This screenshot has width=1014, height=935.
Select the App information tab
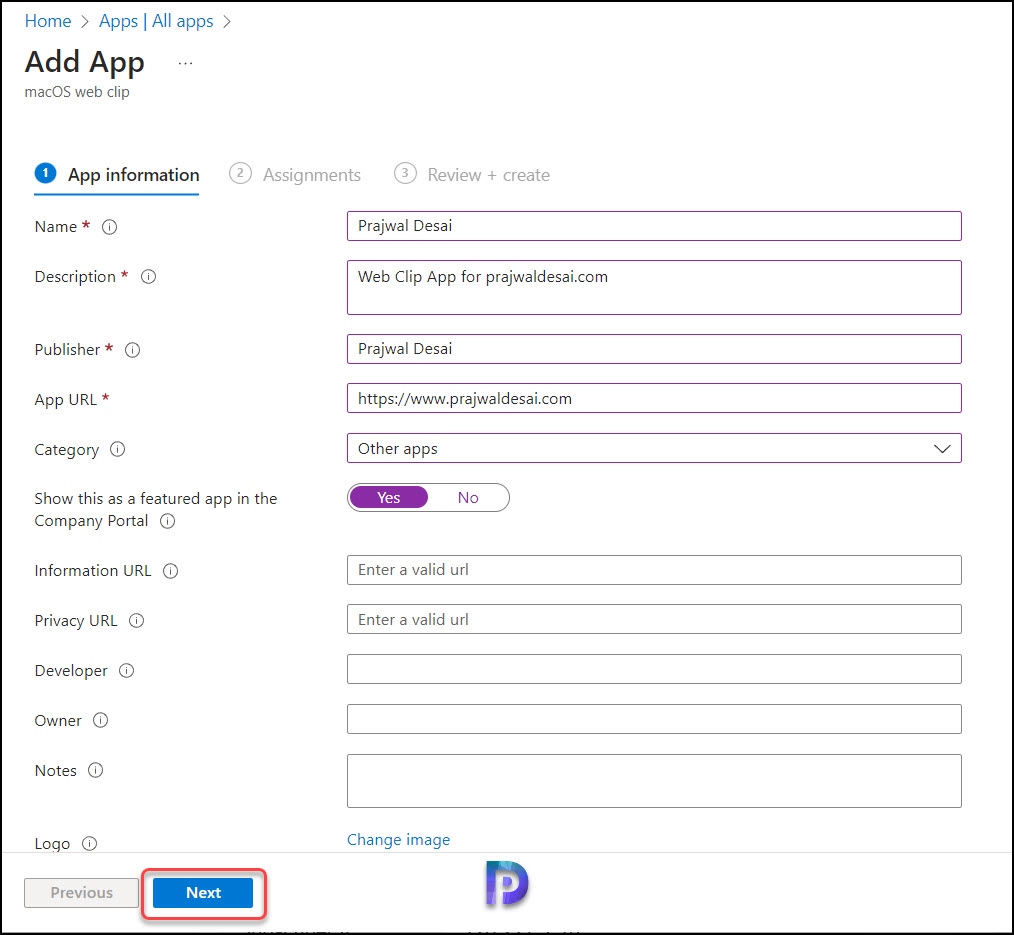coord(117,175)
